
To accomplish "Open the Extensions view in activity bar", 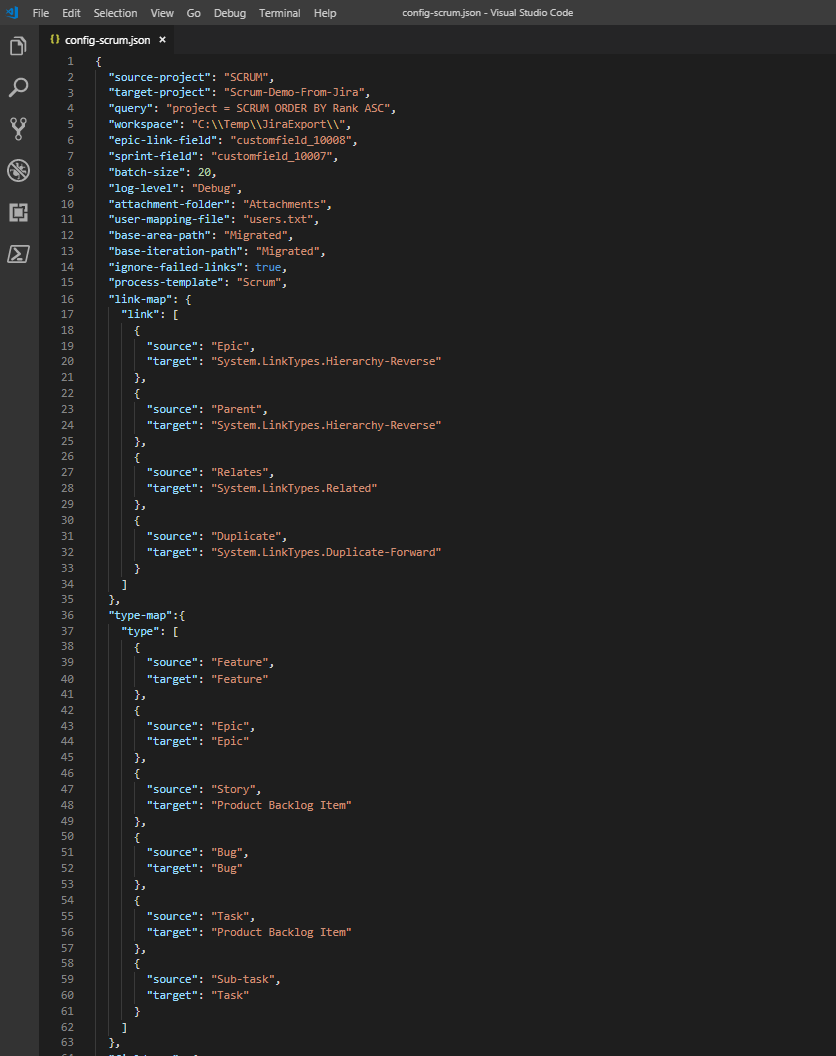I will pyautogui.click(x=18, y=212).
